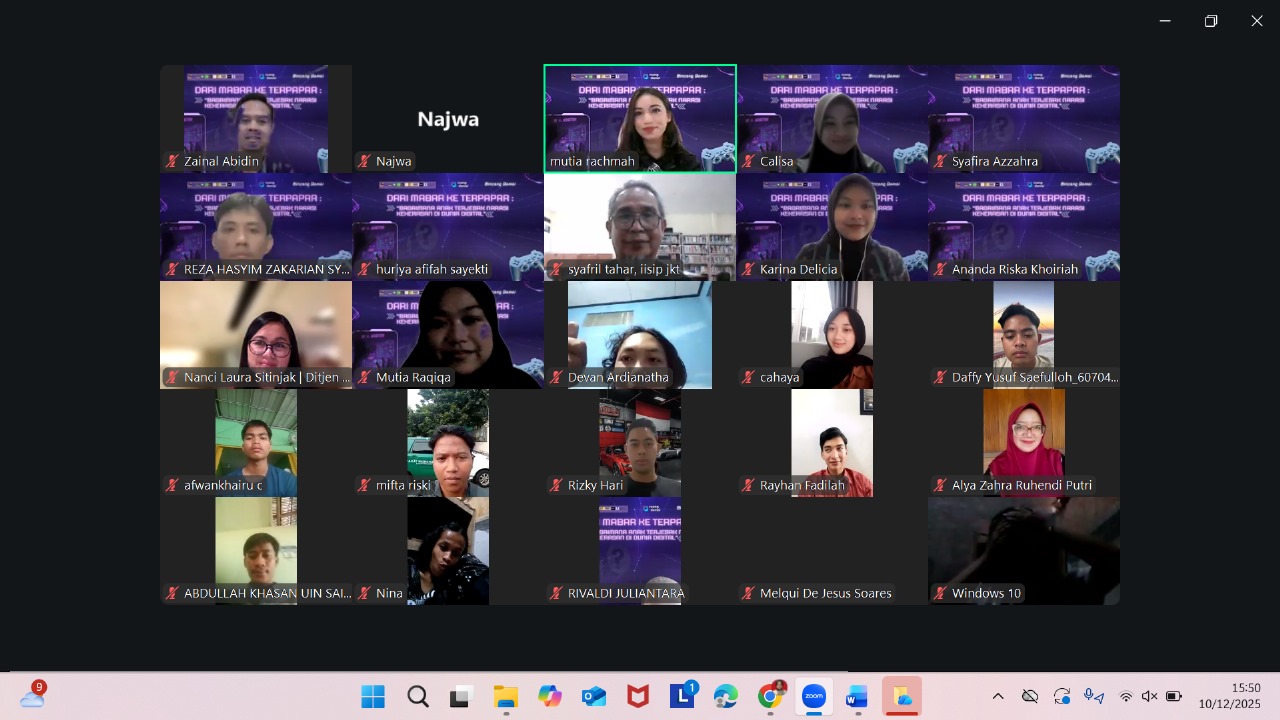Click the McAfee antivirus taskbar icon
Image resolution: width=1280 pixels, height=720 pixels.
coord(638,696)
